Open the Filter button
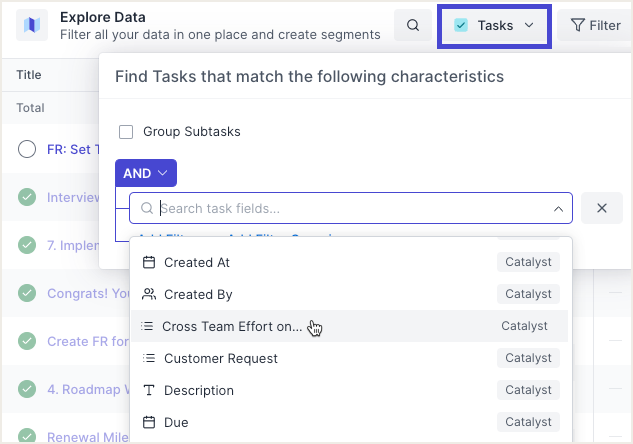Screen dimensions: 633x444 tap(595, 25)
